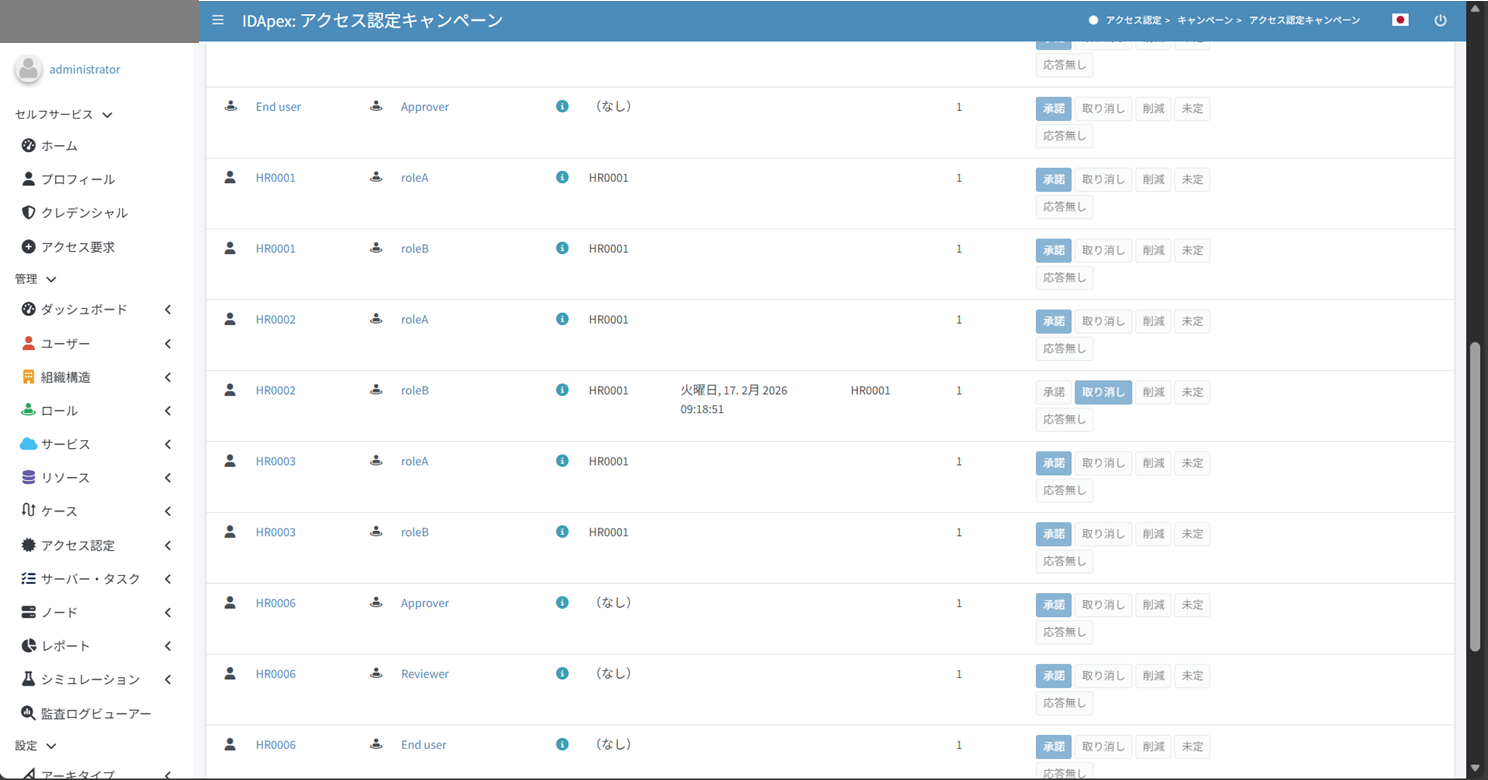This screenshot has width=1488, height=780.
Task: Expand the 組織構造 submenu chevron
Action: click(168, 377)
